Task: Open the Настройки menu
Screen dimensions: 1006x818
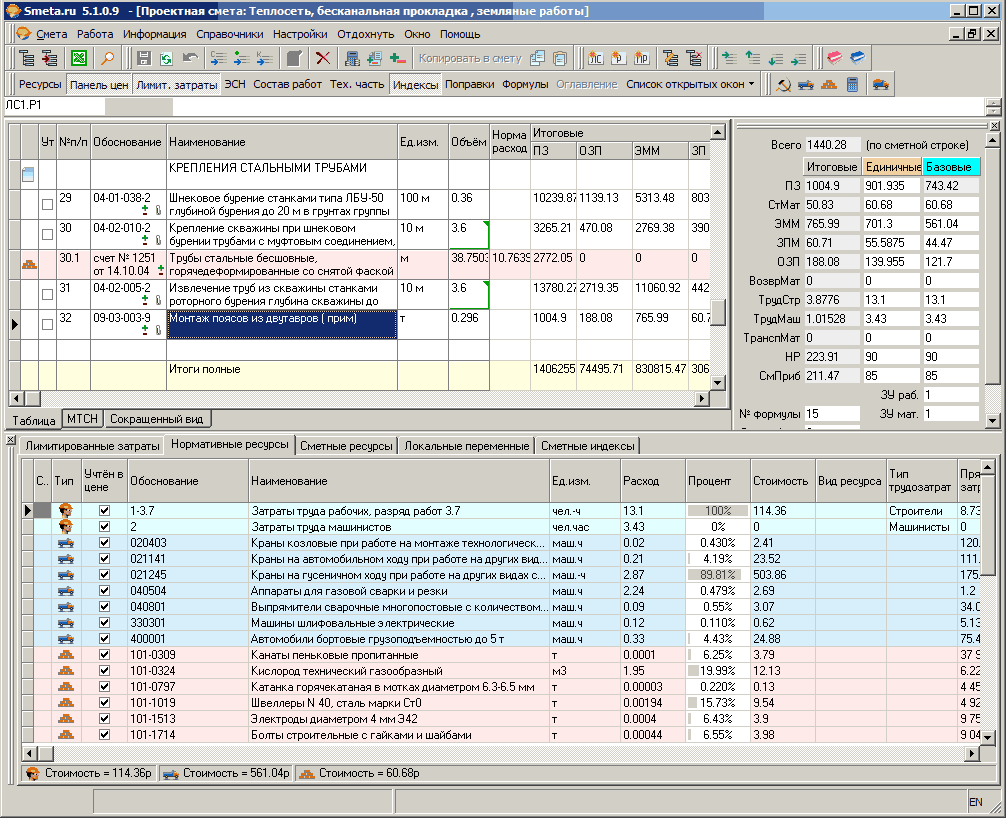Action: (x=300, y=34)
